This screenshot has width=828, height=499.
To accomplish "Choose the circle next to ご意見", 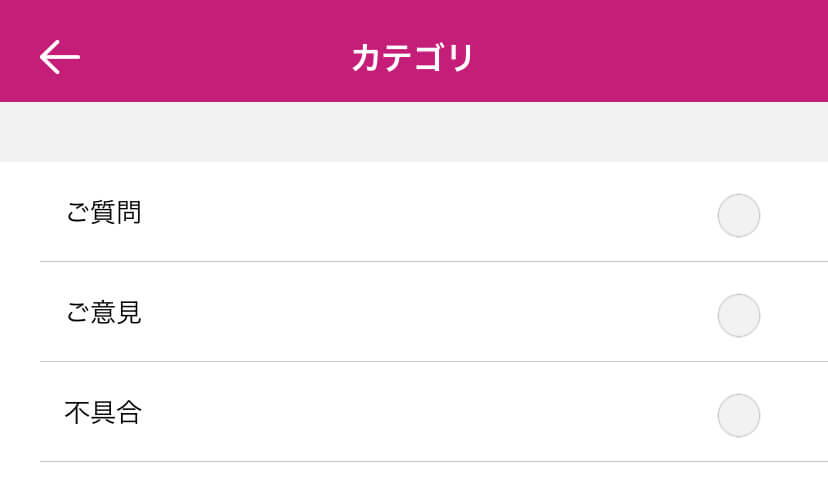I will (739, 315).
